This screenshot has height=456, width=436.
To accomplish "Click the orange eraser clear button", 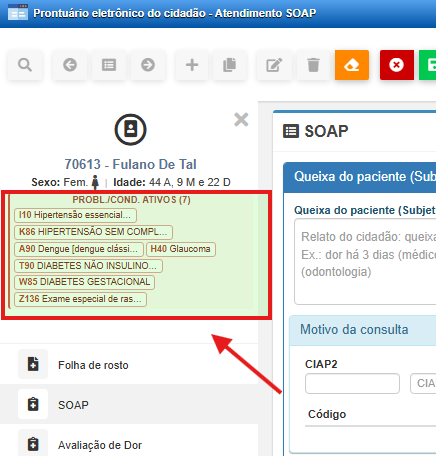I will point(352,65).
